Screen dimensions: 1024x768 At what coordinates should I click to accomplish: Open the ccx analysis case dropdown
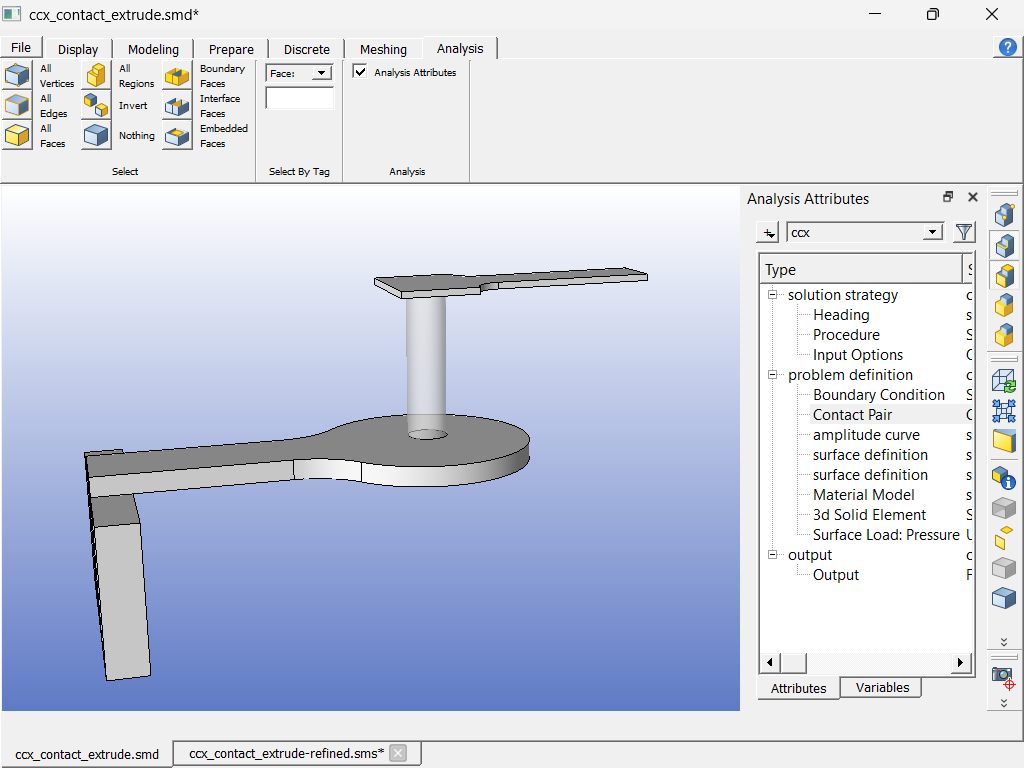pos(933,232)
